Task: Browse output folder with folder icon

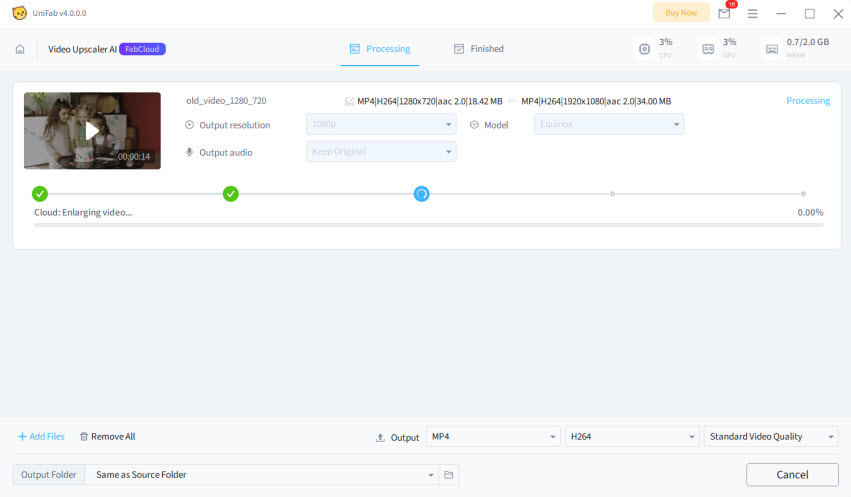Action: (449, 474)
